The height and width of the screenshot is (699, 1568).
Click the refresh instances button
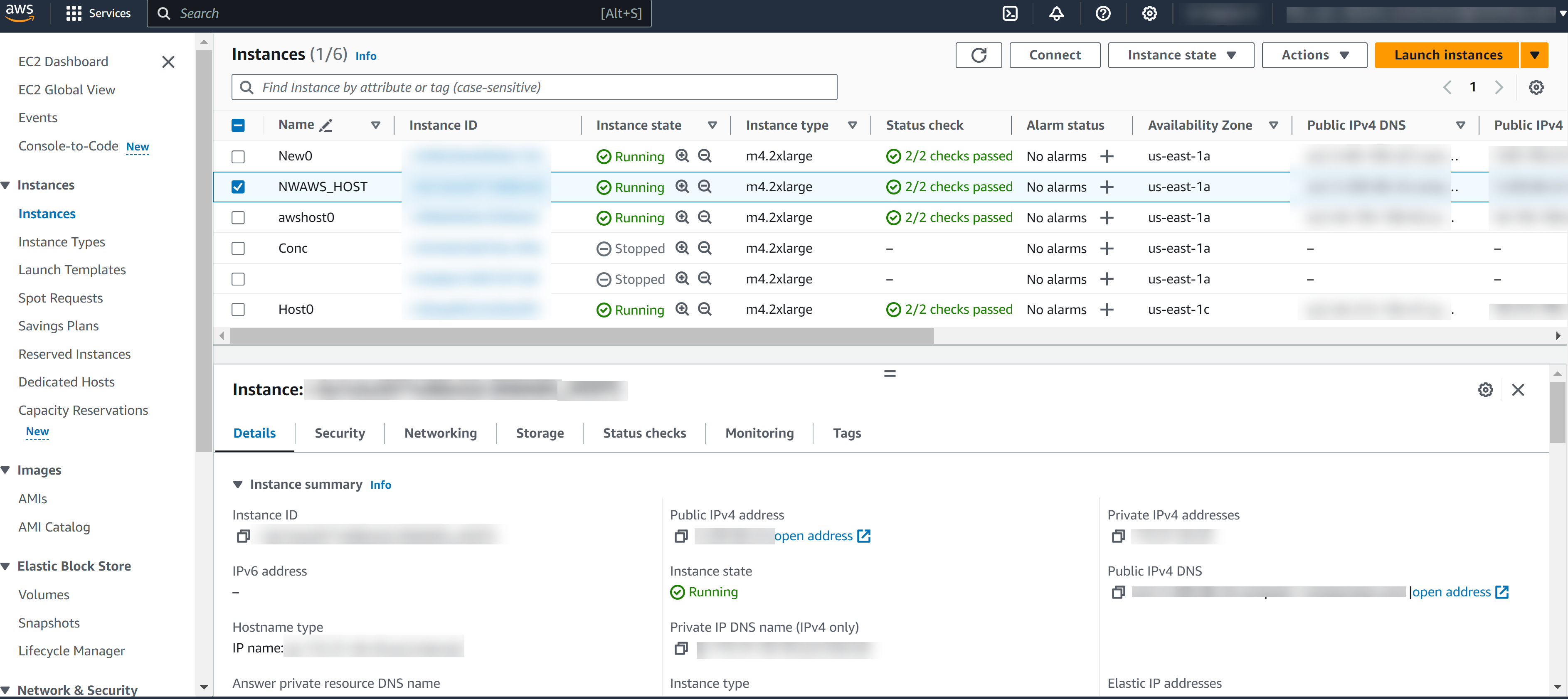point(978,55)
